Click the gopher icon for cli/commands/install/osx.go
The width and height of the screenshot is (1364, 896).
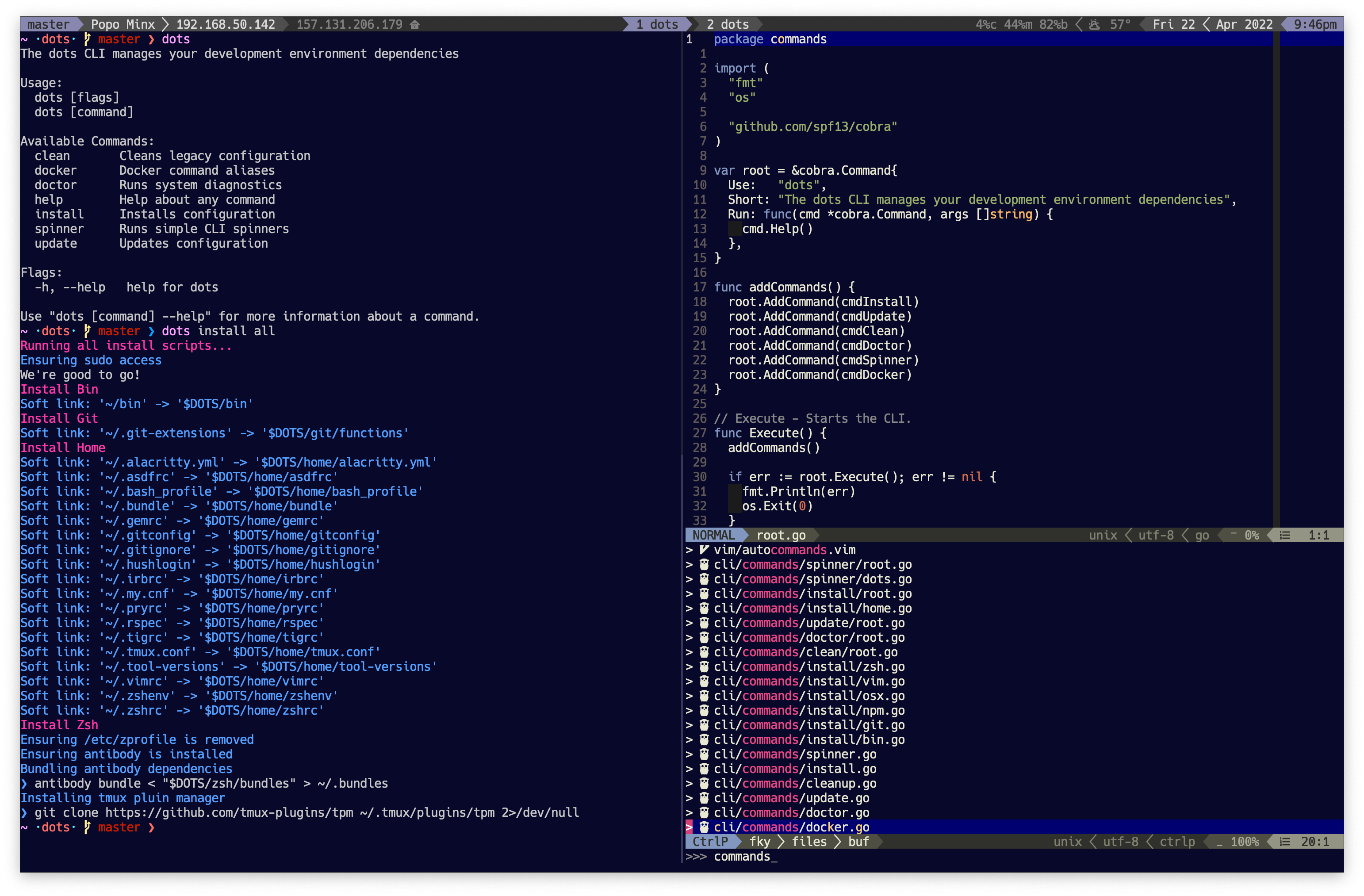point(704,696)
